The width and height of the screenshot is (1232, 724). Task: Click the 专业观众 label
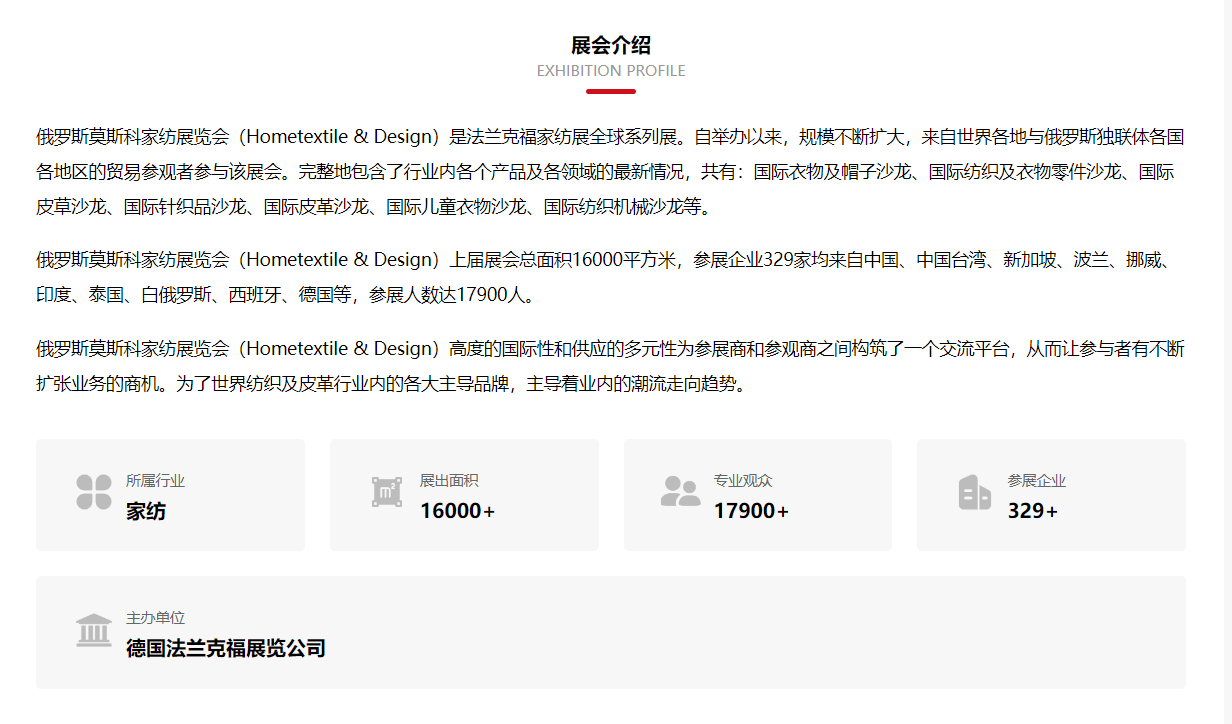(x=743, y=481)
